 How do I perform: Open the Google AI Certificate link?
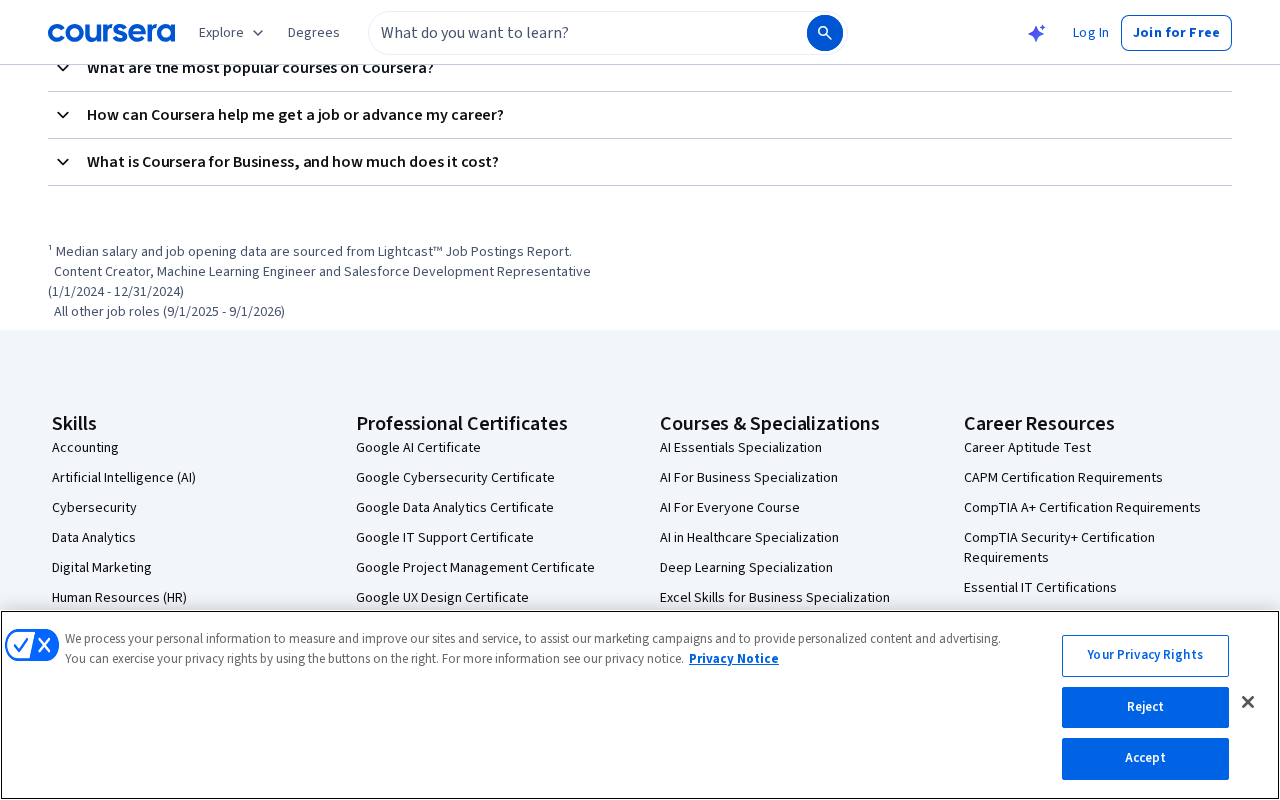click(x=418, y=447)
